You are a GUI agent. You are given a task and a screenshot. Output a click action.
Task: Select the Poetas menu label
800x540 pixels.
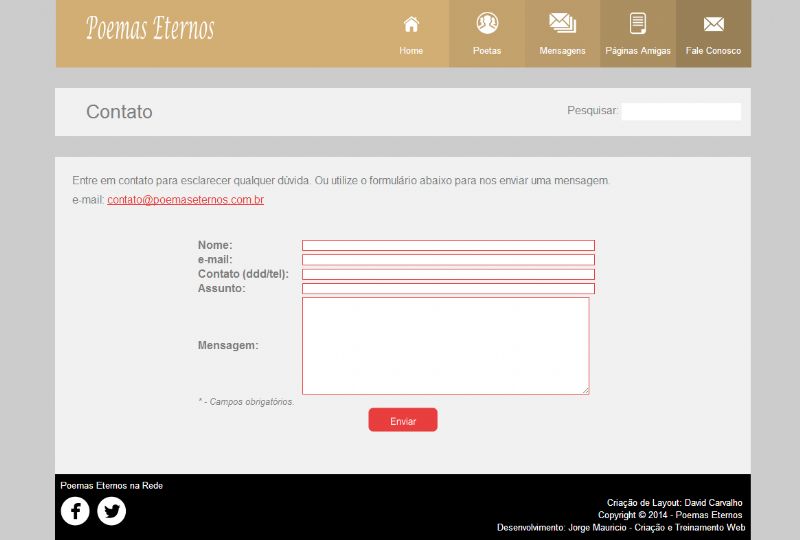pos(487,51)
